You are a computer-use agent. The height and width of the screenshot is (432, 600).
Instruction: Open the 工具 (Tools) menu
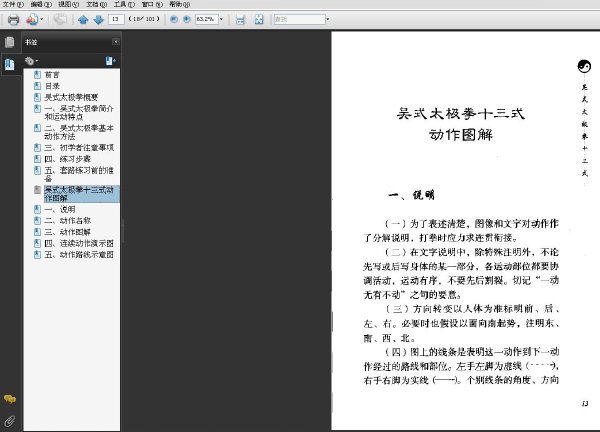click(x=124, y=4)
